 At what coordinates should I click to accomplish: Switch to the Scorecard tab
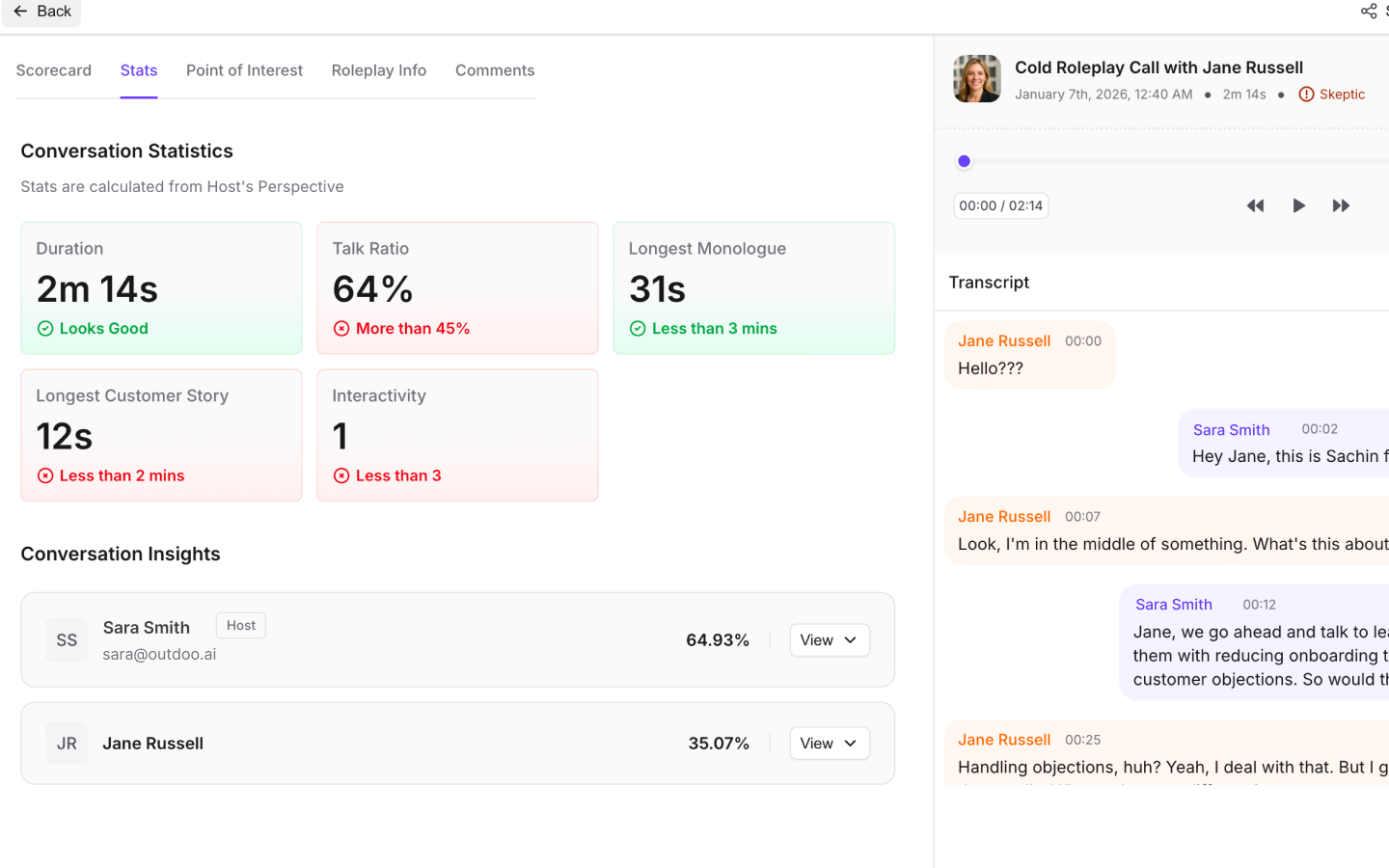pos(54,70)
